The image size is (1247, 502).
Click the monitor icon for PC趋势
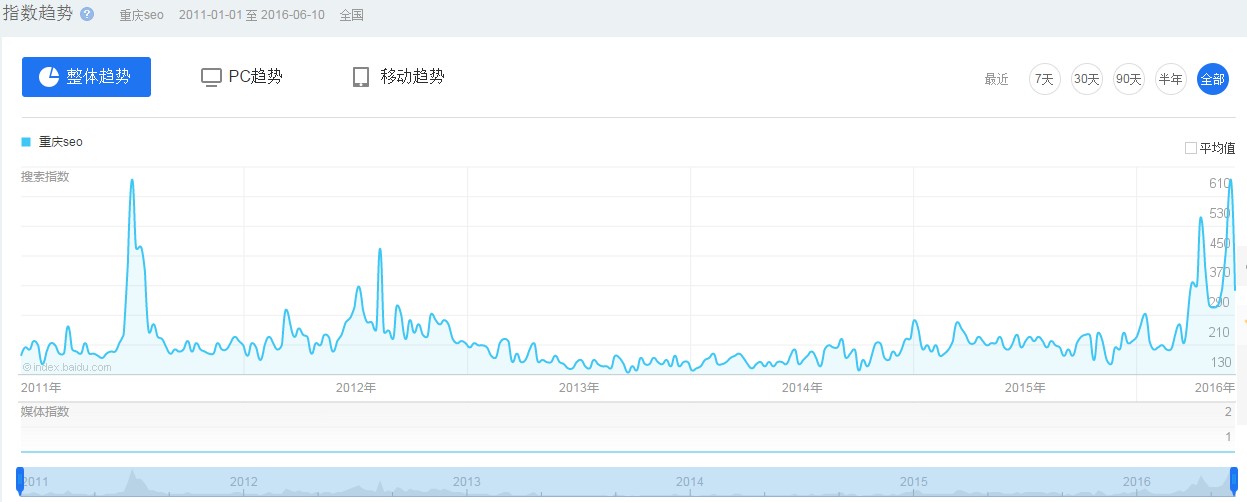[210, 77]
